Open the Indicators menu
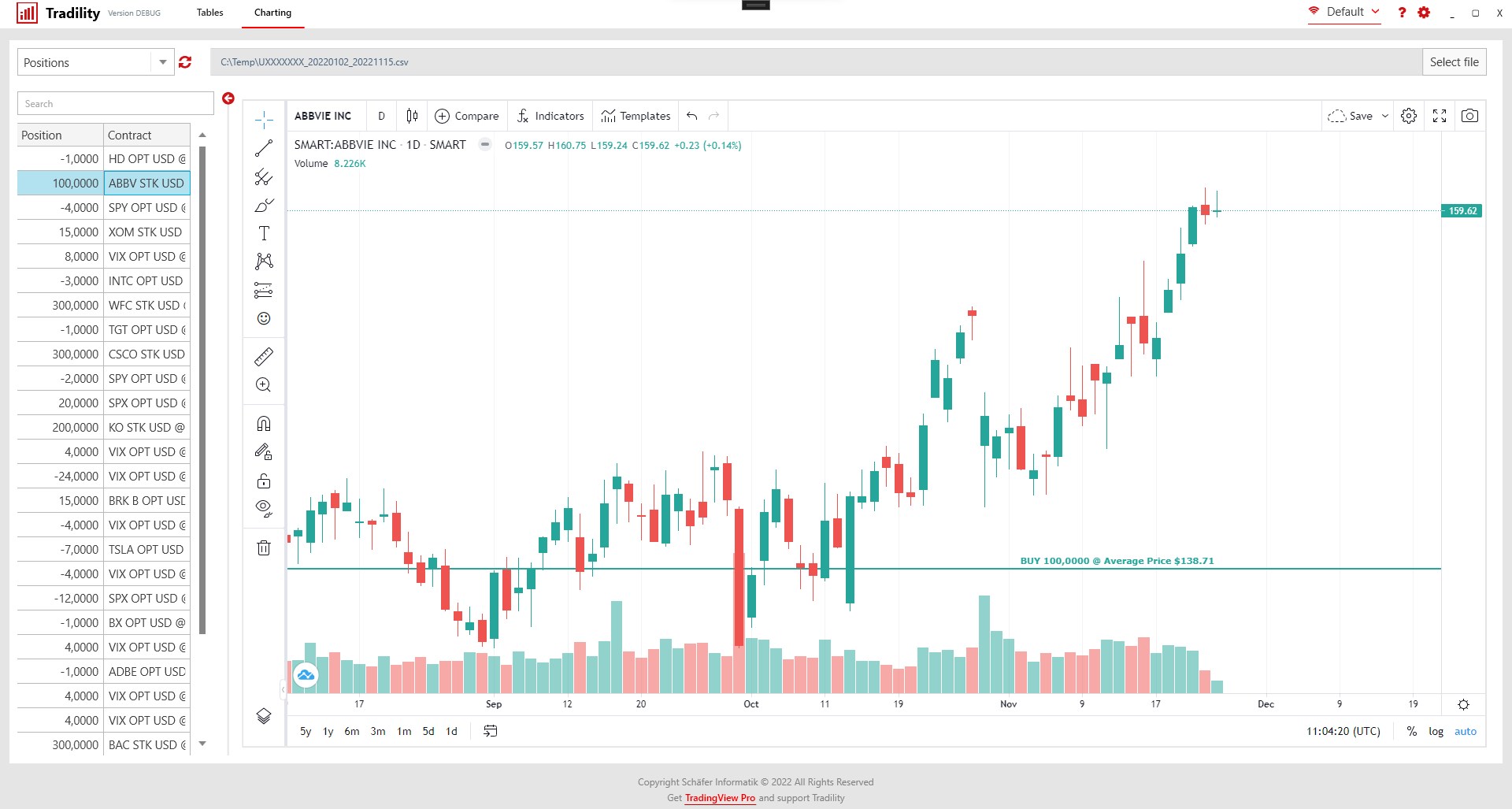The width and height of the screenshot is (1512, 809). [550, 116]
